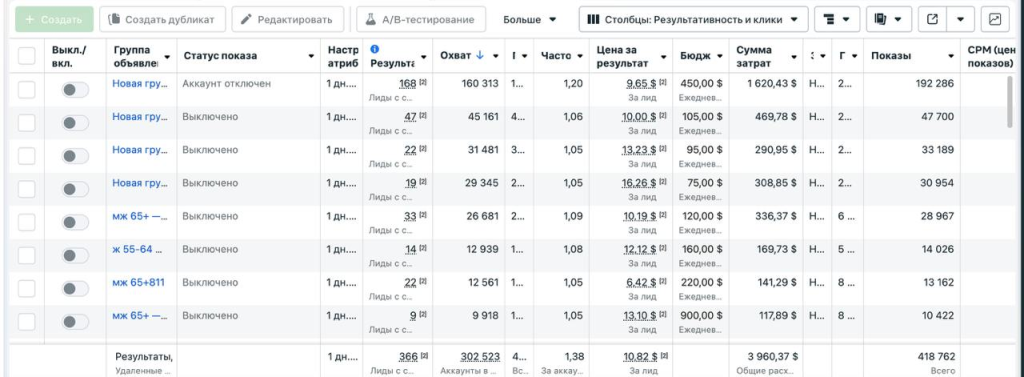Toggle on the мж 65+ row with 33 results
The image size is (1024, 377).
(x=75, y=222)
